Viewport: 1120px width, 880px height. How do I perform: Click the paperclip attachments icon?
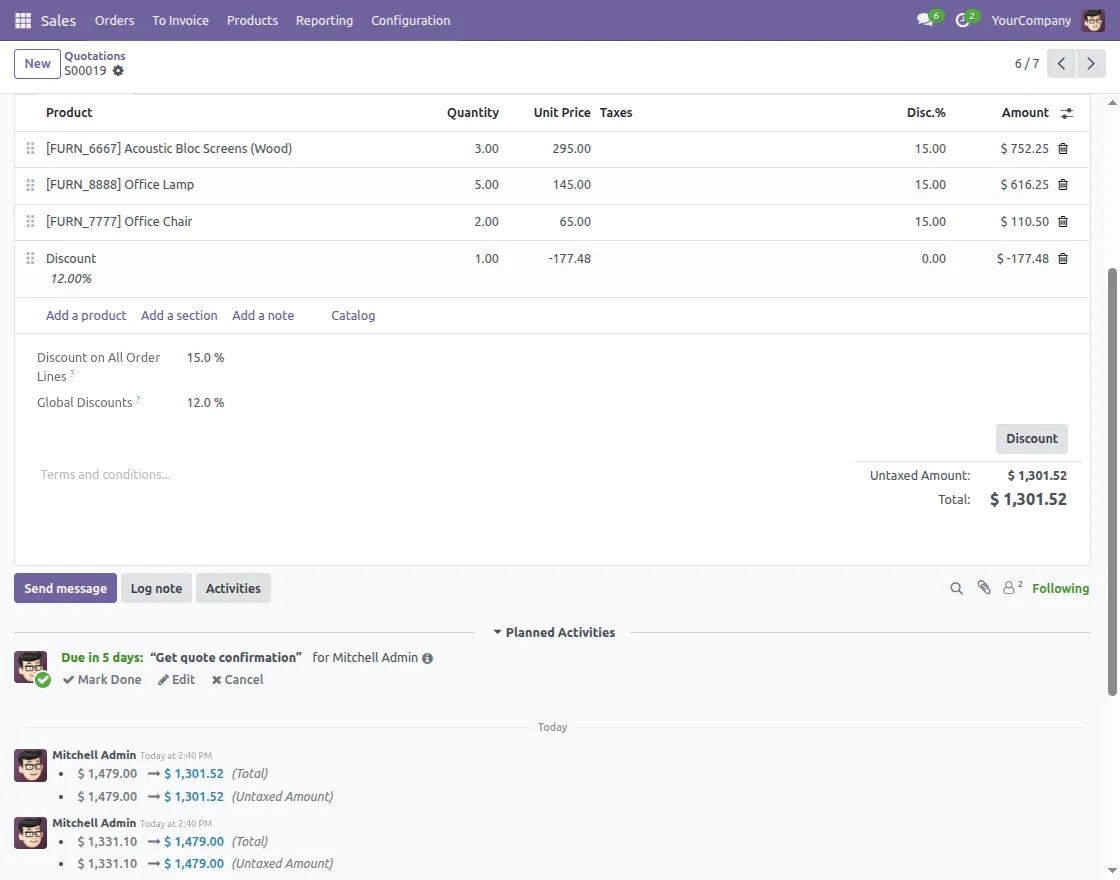(x=984, y=588)
